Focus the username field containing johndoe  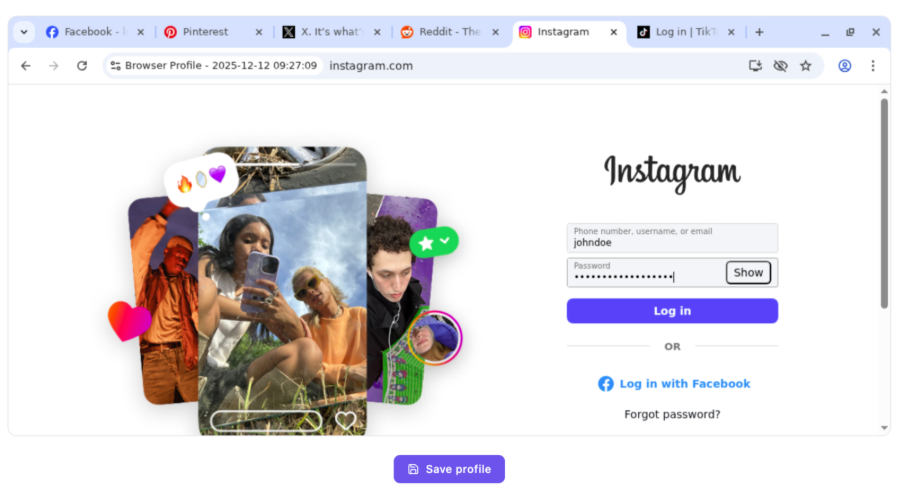[x=672, y=238]
